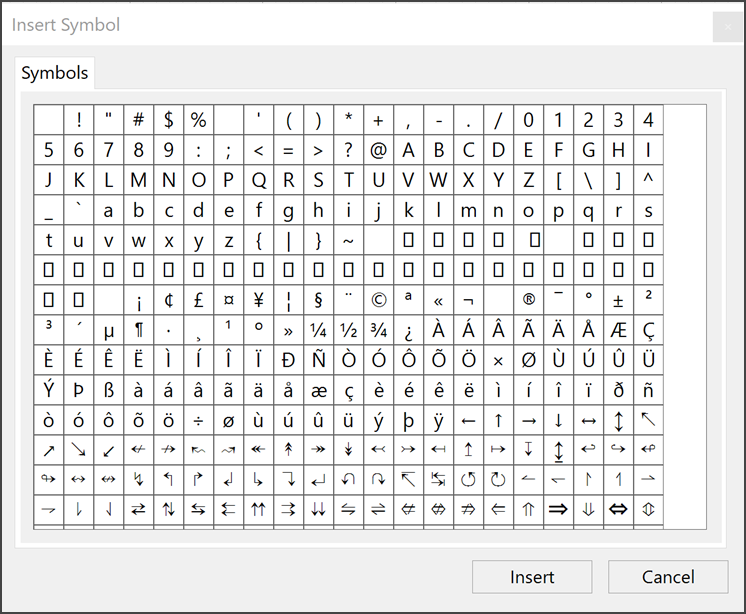This screenshot has height=614, width=746.
Task: Select the Eth Ð capital character
Action: point(288,360)
